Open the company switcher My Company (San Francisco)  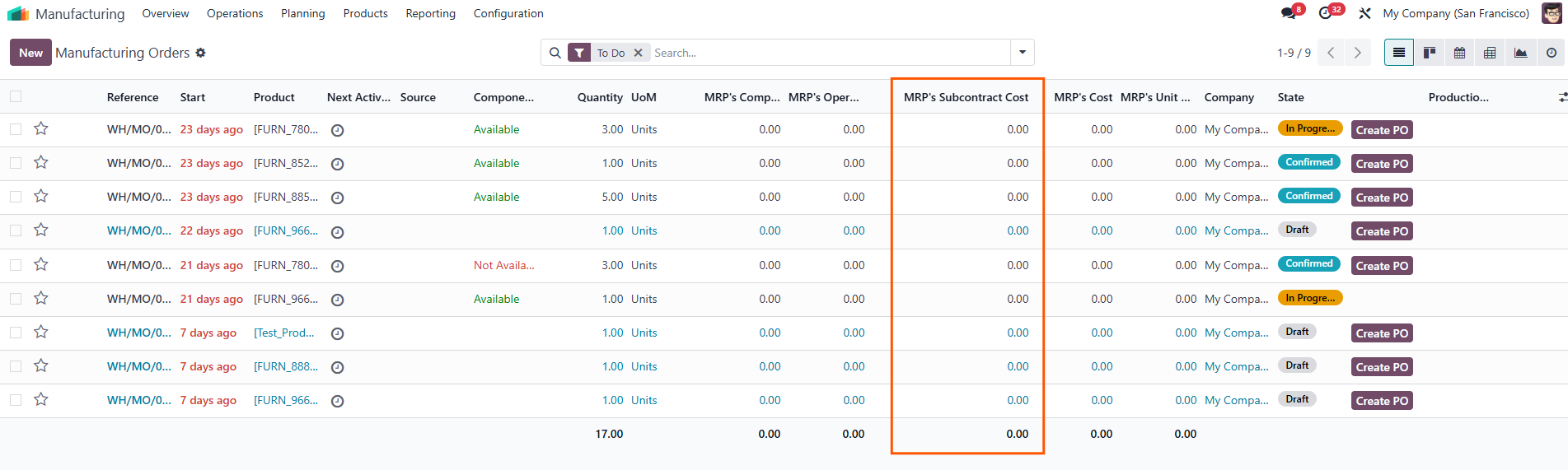[1455, 13]
